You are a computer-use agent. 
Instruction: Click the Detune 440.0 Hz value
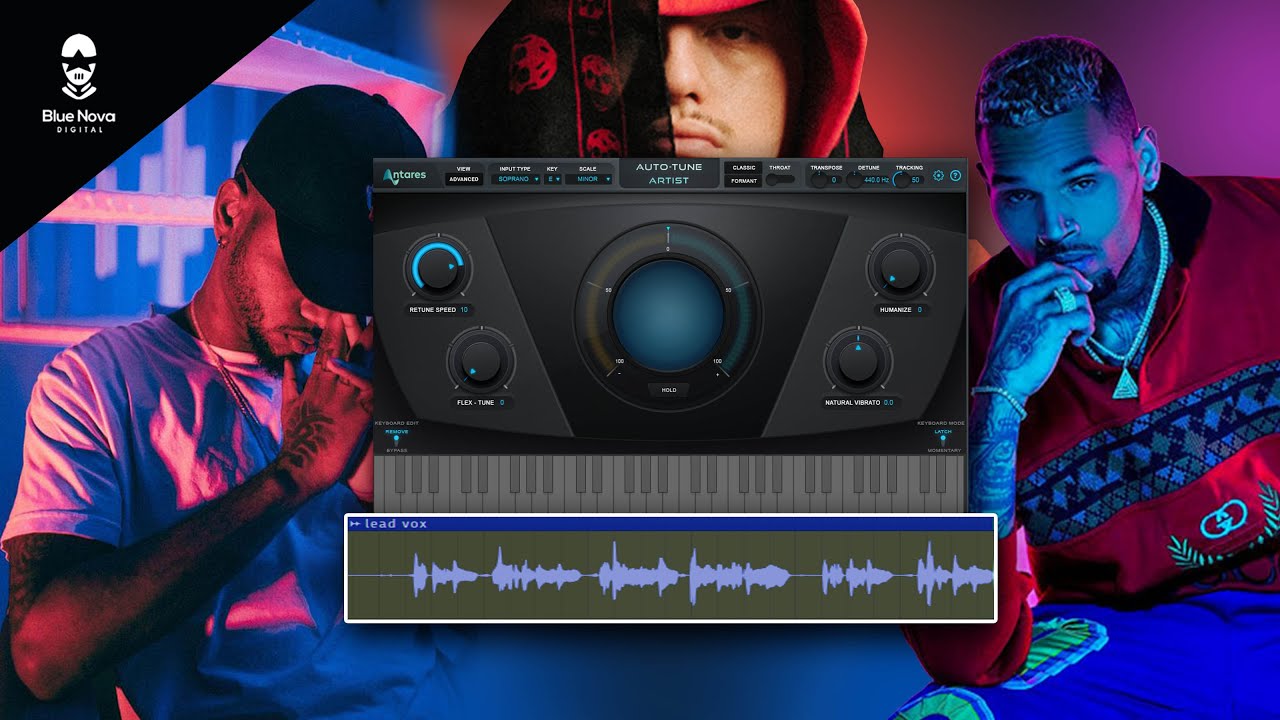click(x=876, y=180)
